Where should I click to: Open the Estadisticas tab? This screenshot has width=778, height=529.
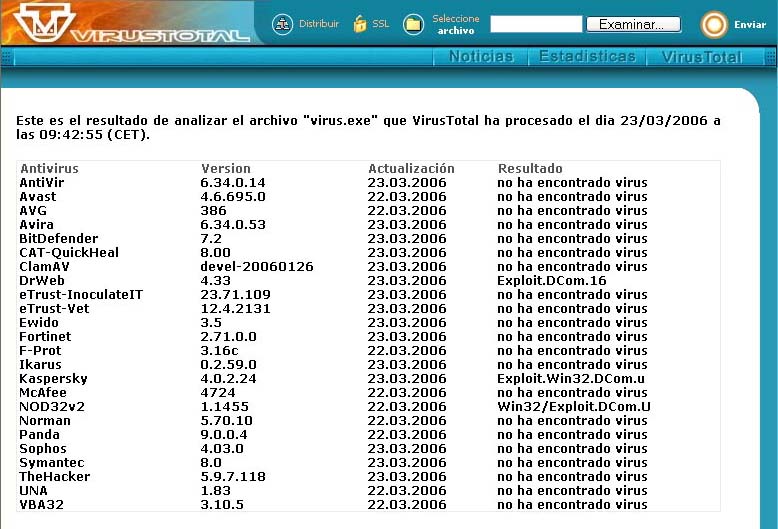point(587,57)
